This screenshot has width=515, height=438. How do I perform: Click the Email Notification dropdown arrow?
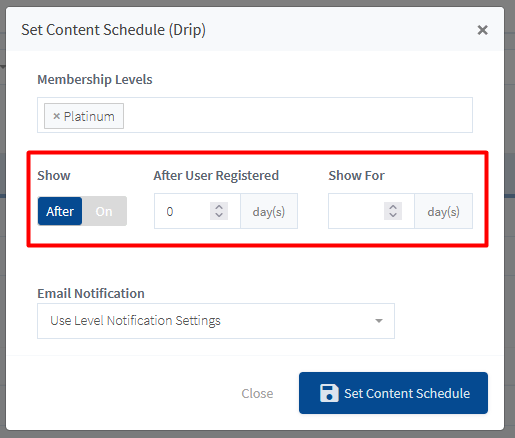(379, 321)
